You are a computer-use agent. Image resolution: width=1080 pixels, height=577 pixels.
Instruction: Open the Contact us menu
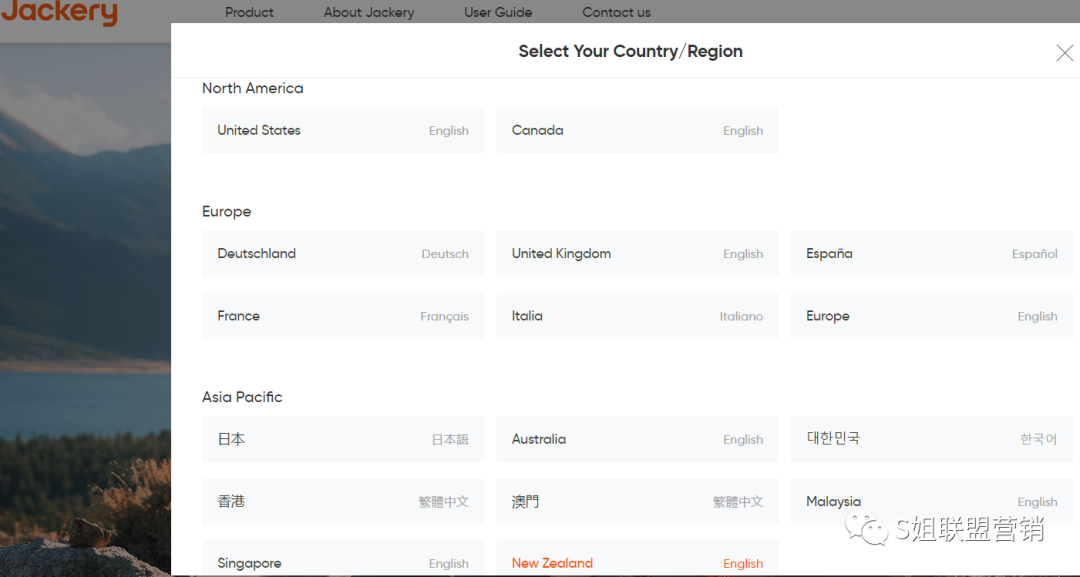point(616,12)
